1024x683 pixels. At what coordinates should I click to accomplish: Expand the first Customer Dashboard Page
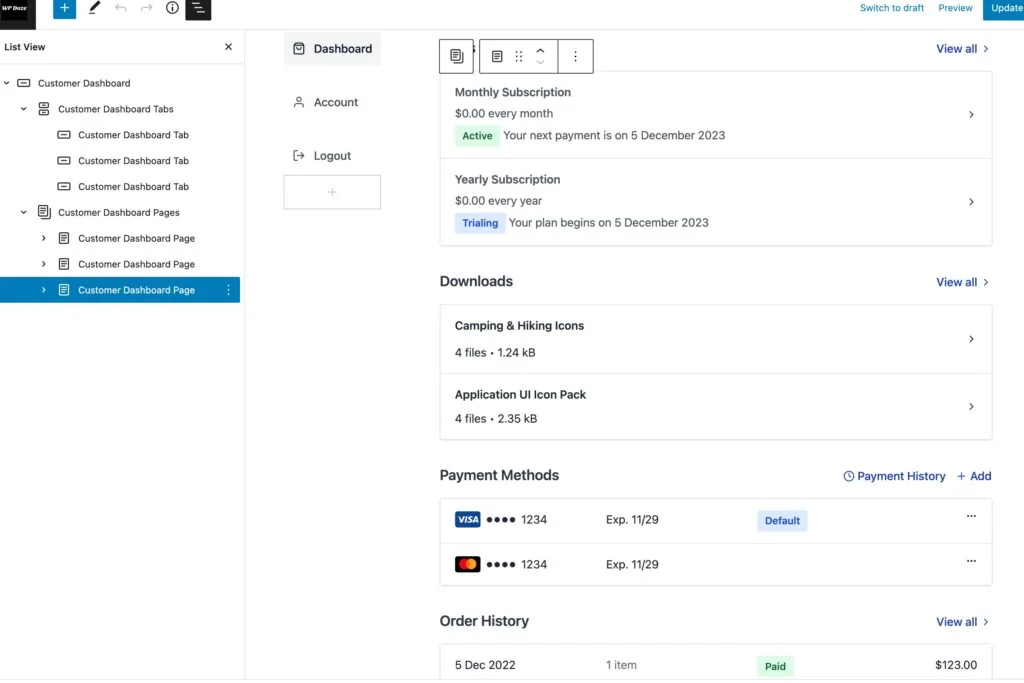(x=44, y=238)
